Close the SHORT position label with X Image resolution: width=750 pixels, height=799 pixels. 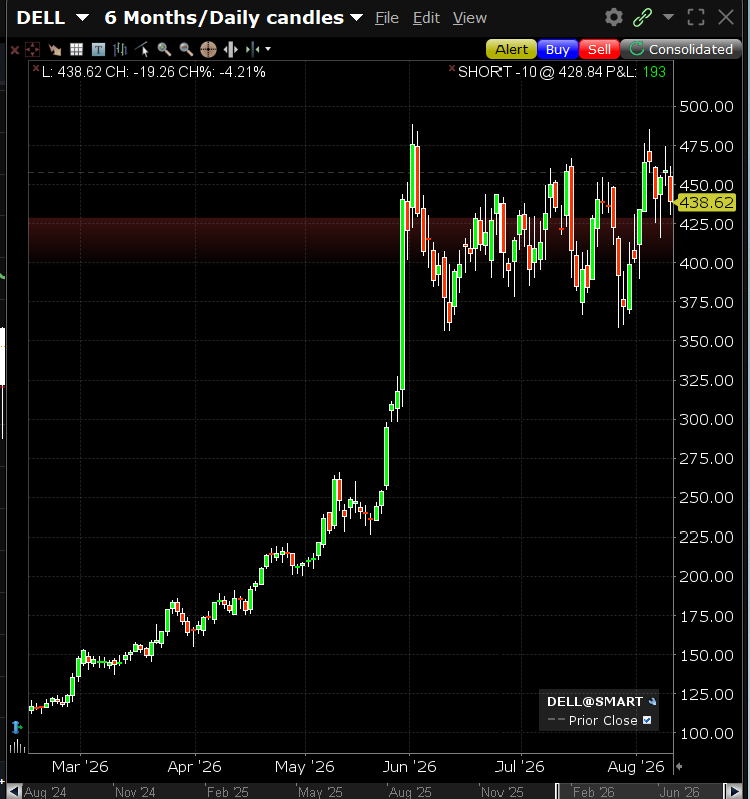pos(452,68)
